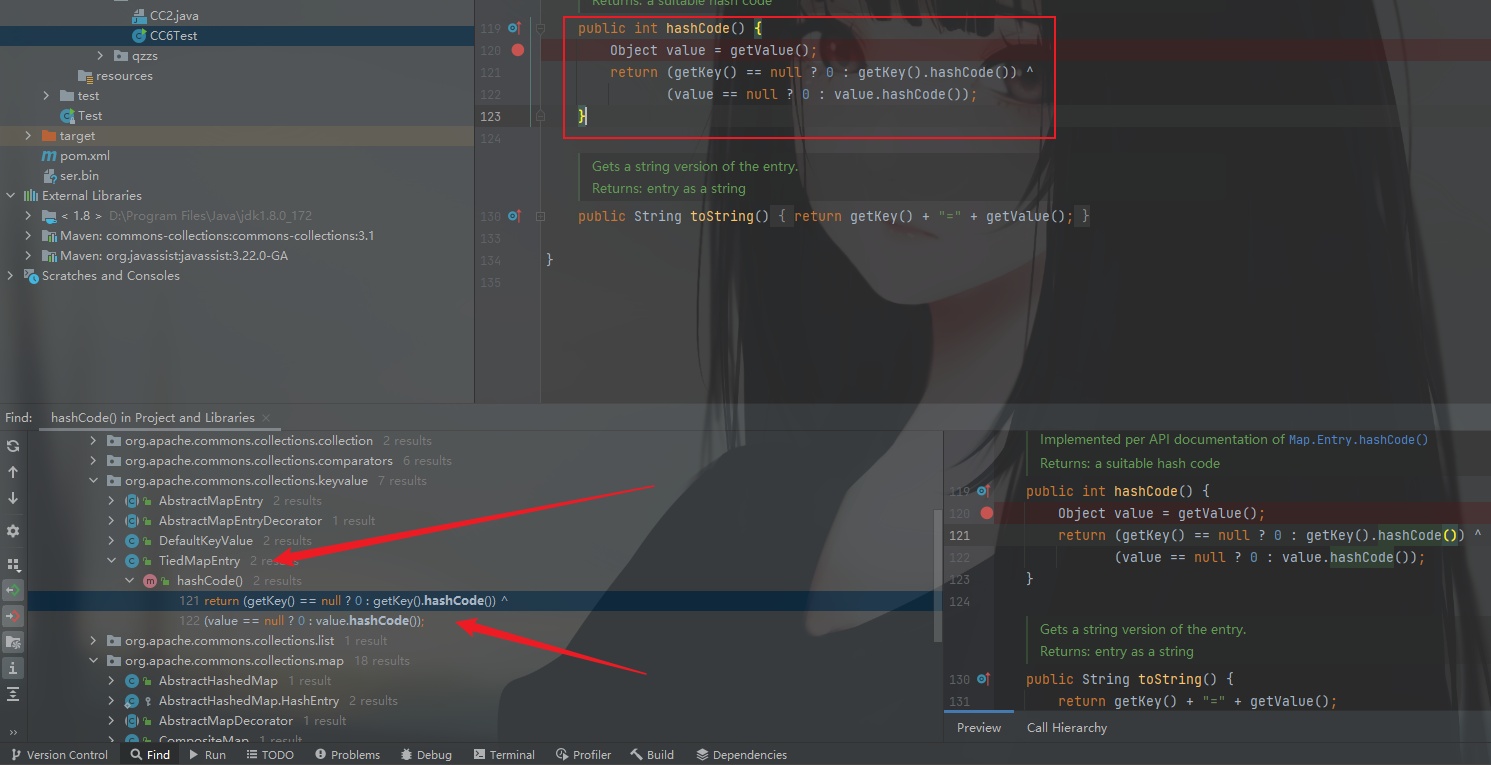Open the Problems tool window
The width and height of the screenshot is (1491, 765).
(347, 755)
